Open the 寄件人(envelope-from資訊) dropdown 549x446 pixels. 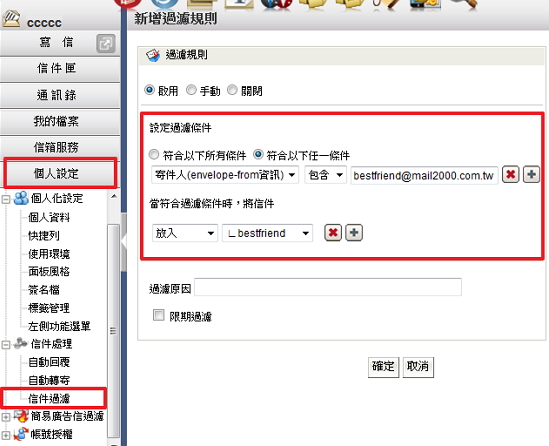[225, 175]
